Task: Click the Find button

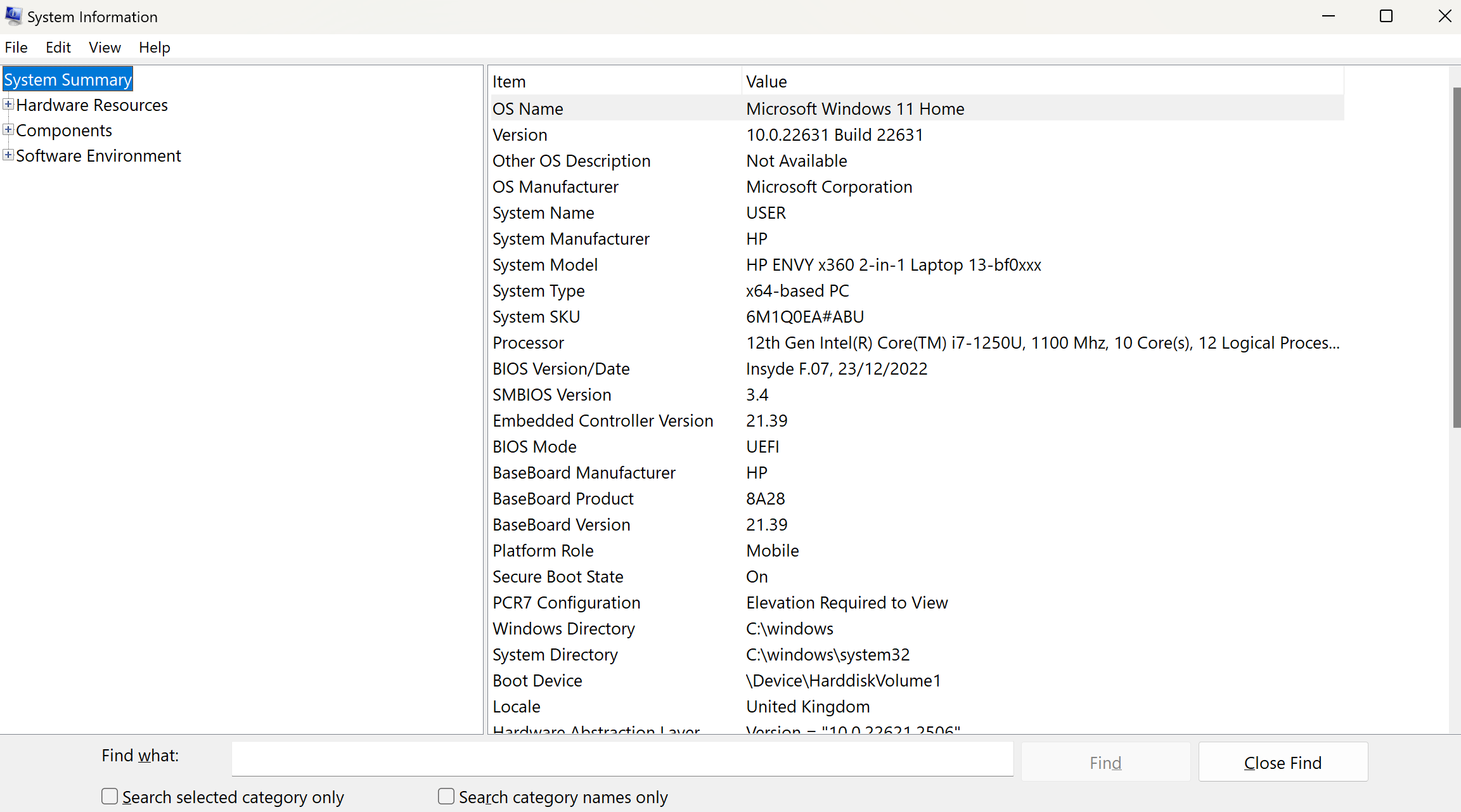Action: (1105, 762)
